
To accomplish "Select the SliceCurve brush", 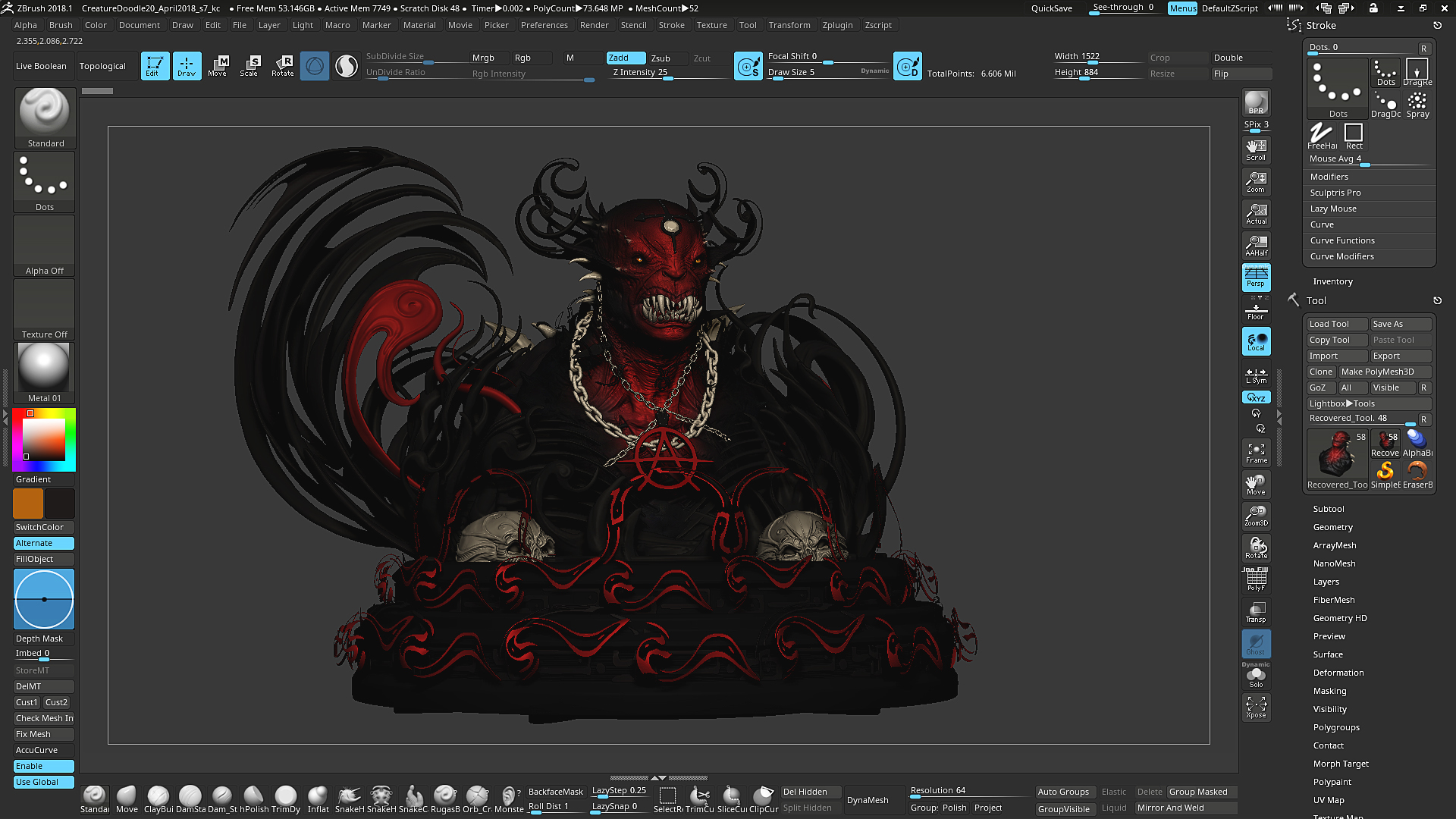I will click(x=732, y=799).
